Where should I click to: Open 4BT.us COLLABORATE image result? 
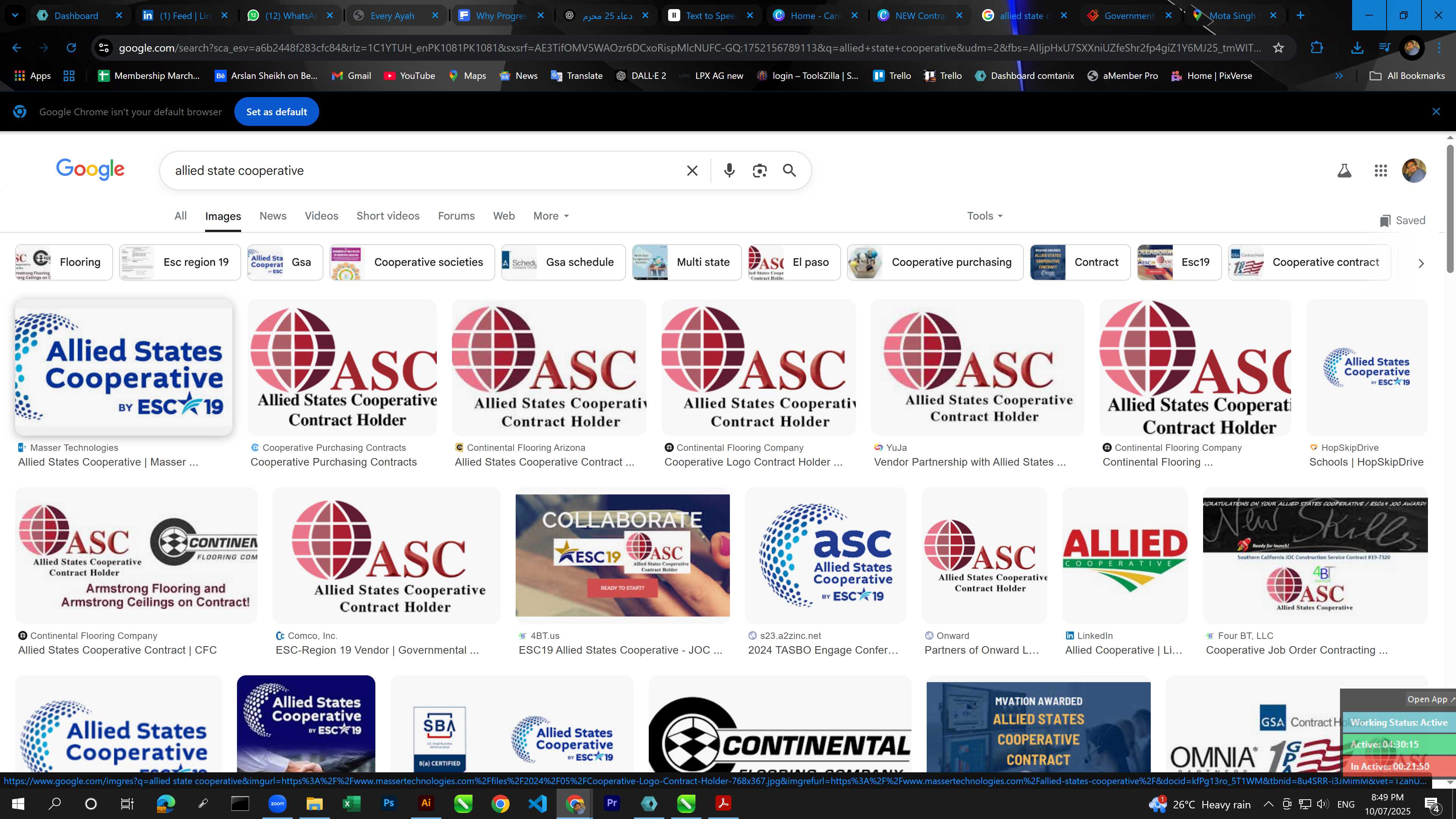622,555
